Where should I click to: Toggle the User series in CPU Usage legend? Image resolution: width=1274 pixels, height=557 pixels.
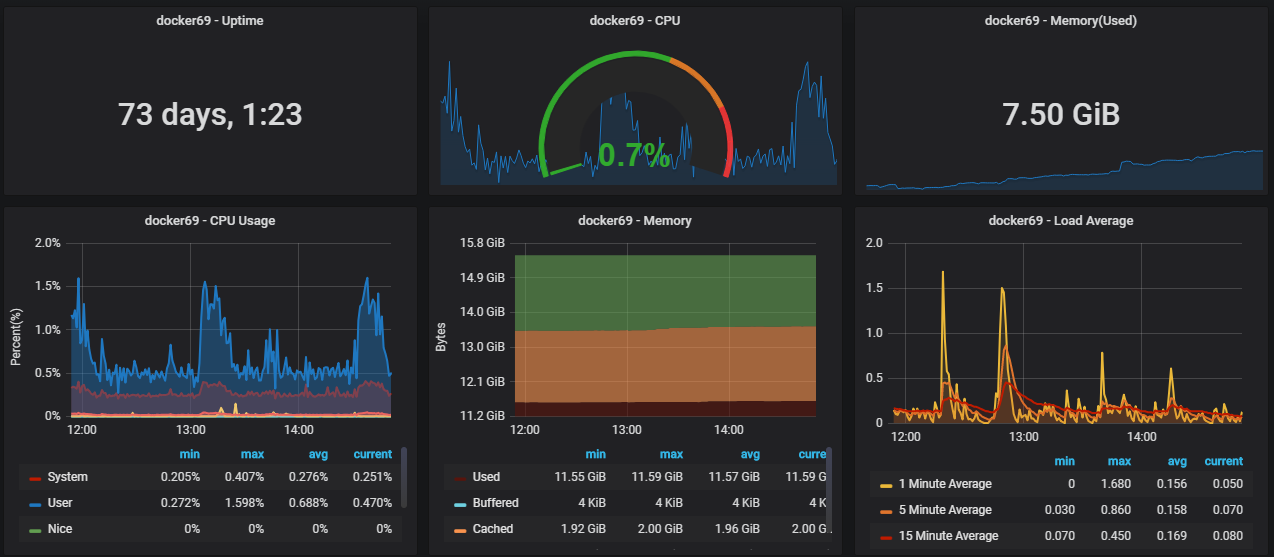coord(60,502)
